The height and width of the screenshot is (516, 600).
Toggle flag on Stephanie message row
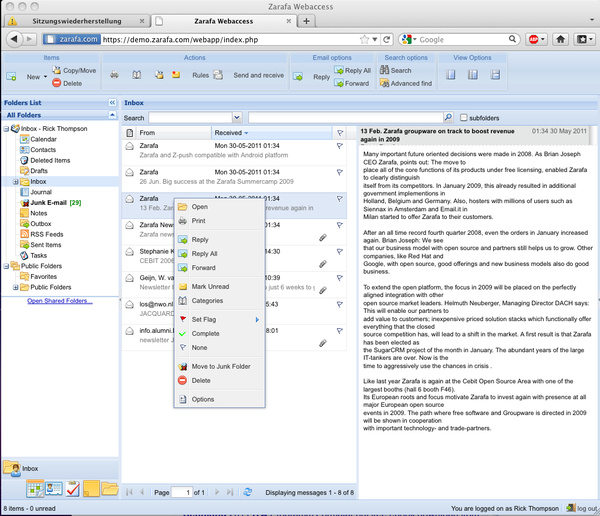click(339, 251)
